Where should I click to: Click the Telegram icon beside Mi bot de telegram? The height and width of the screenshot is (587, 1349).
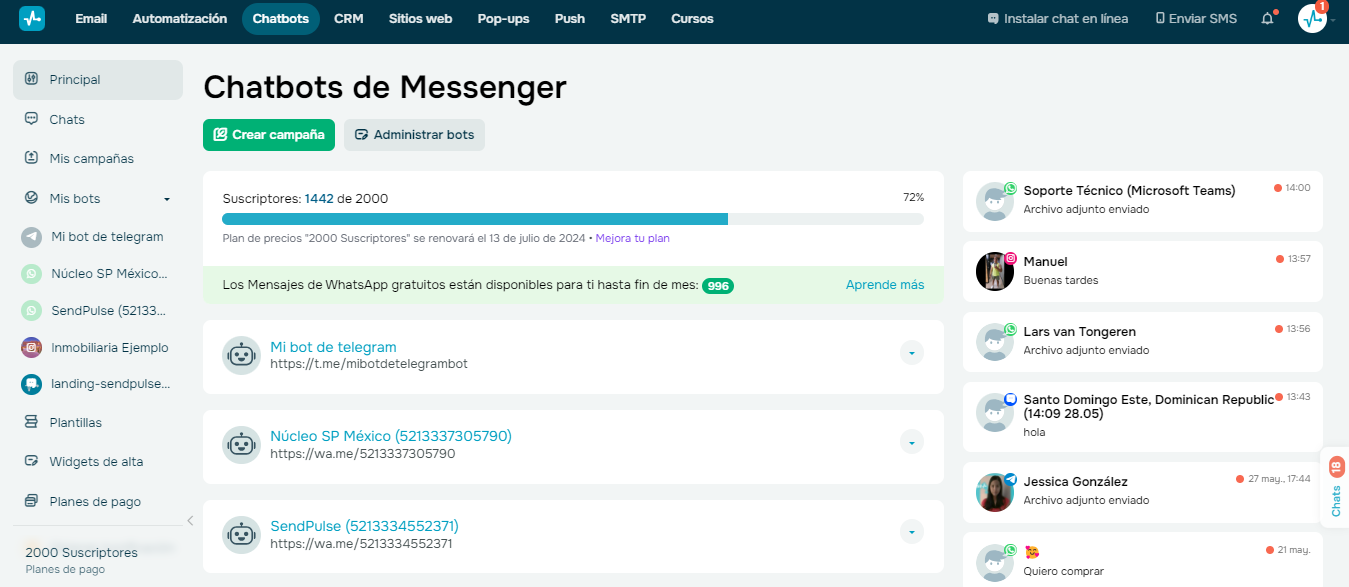point(32,237)
